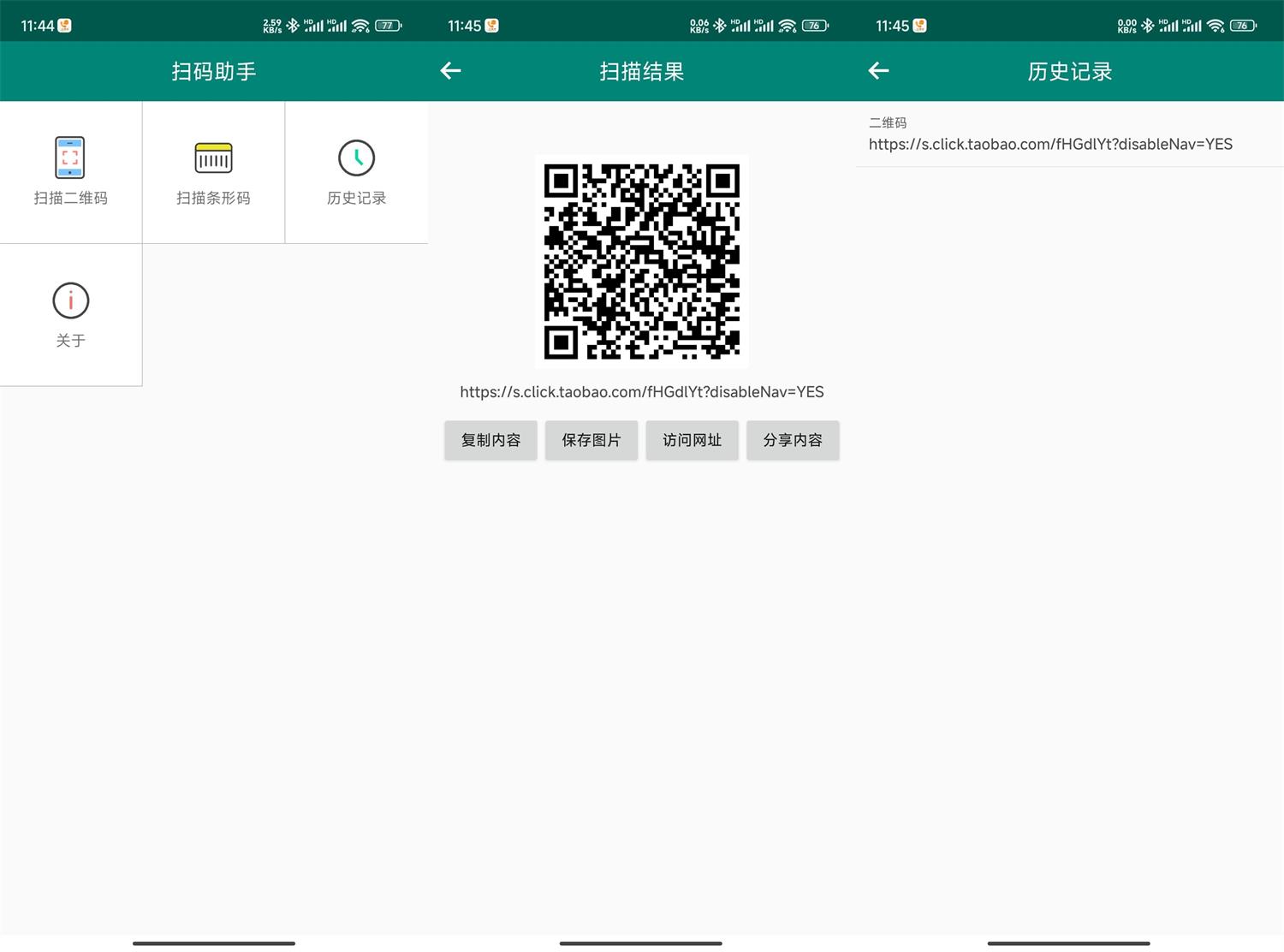Select the 扫描二维码 scan QR code icon
The height and width of the screenshot is (952, 1284).
[x=71, y=158]
